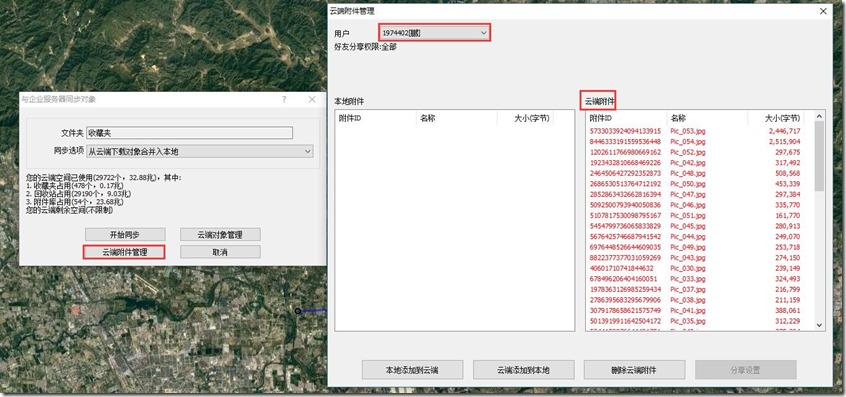Click the help question mark in sync dialog title
The width and height of the screenshot is (846, 397).
(284, 99)
